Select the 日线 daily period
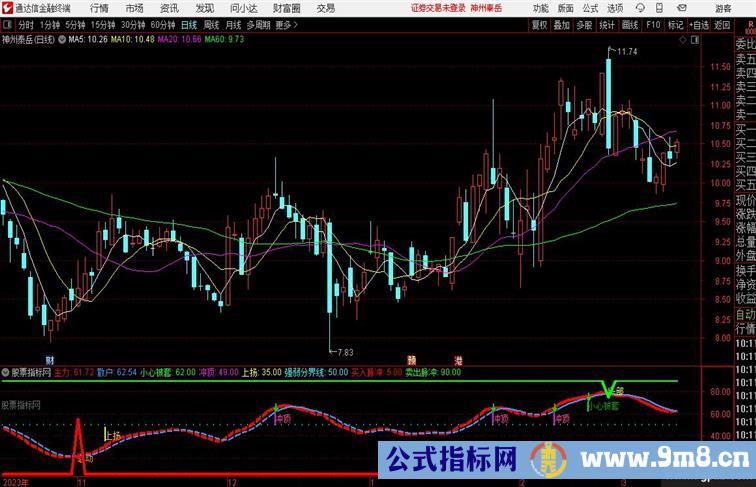The width and height of the screenshot is (756, 487). coord(189,25)
